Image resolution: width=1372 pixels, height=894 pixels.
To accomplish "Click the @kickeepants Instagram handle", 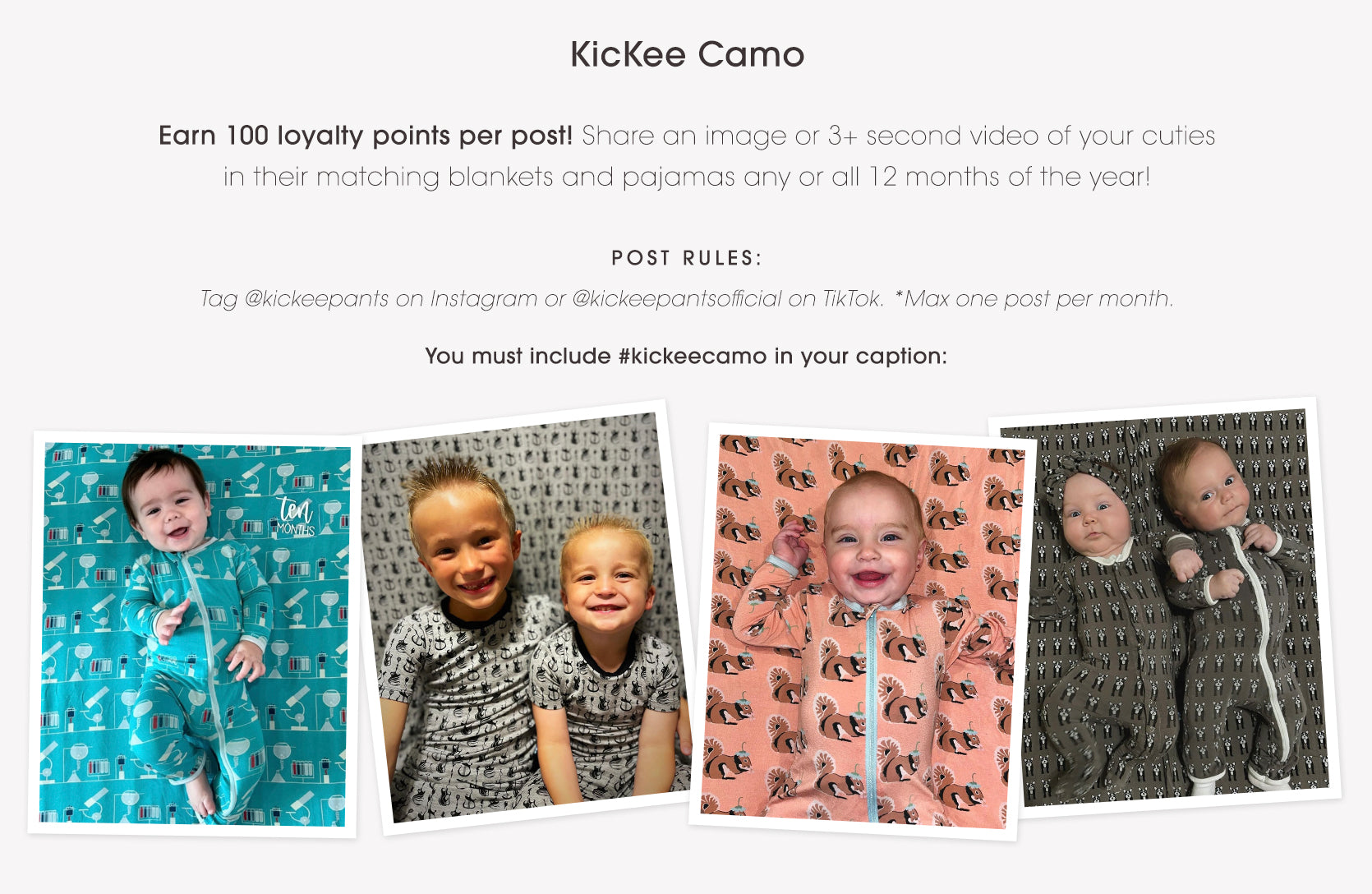I will pyautogui.click(x=316, y=299).
